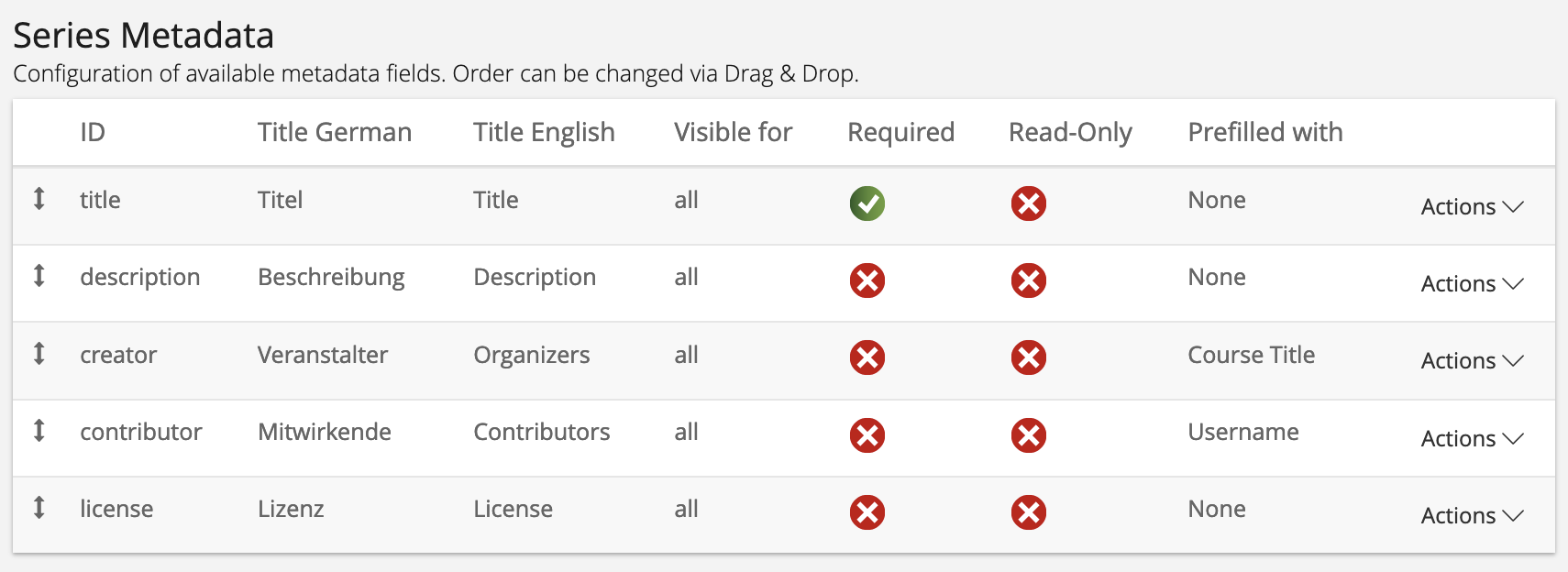Click the drag handle for the contributor field
The image size is (1568, 572).
point(39,432)
